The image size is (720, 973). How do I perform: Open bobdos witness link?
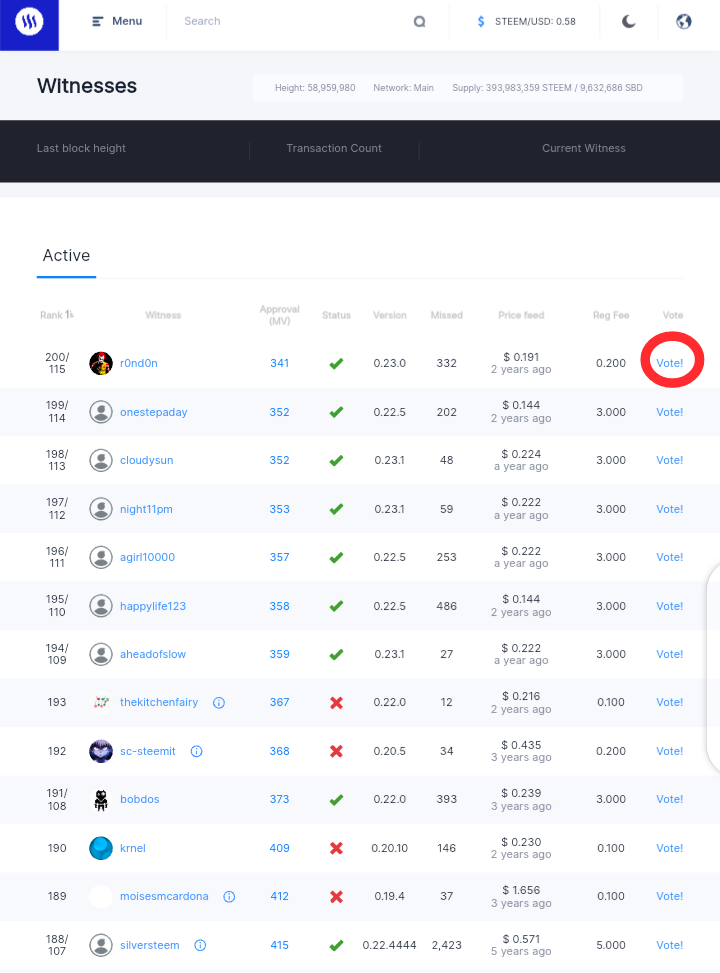[140, 799]
